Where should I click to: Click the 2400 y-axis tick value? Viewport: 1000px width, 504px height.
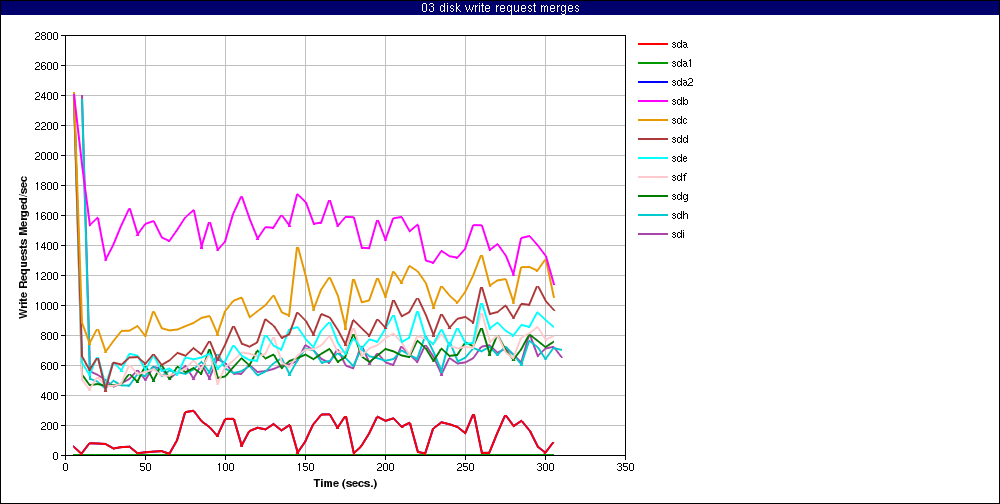pos(48,96)
